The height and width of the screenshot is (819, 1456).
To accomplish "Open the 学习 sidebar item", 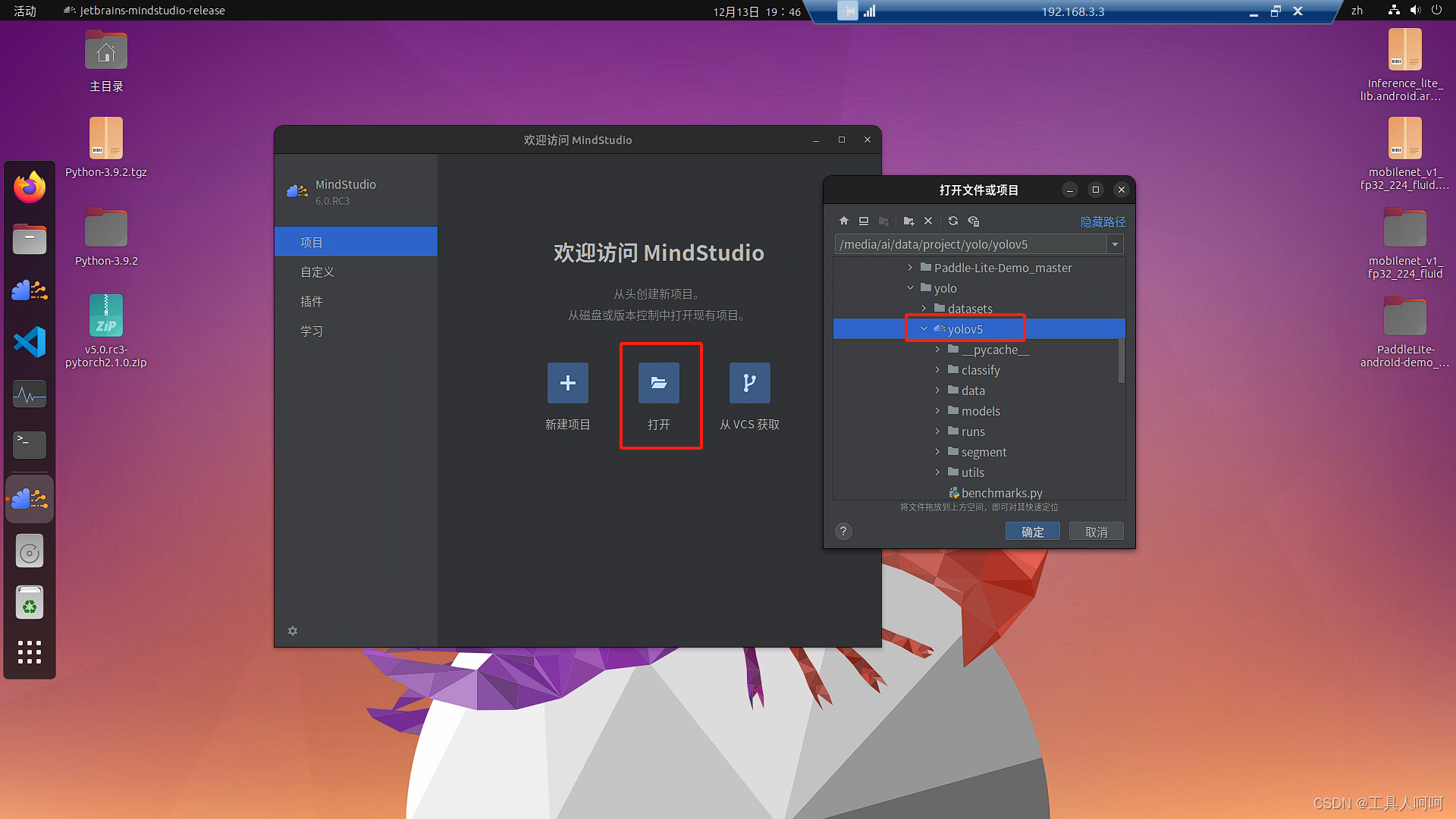I will (x=356, y=331).
